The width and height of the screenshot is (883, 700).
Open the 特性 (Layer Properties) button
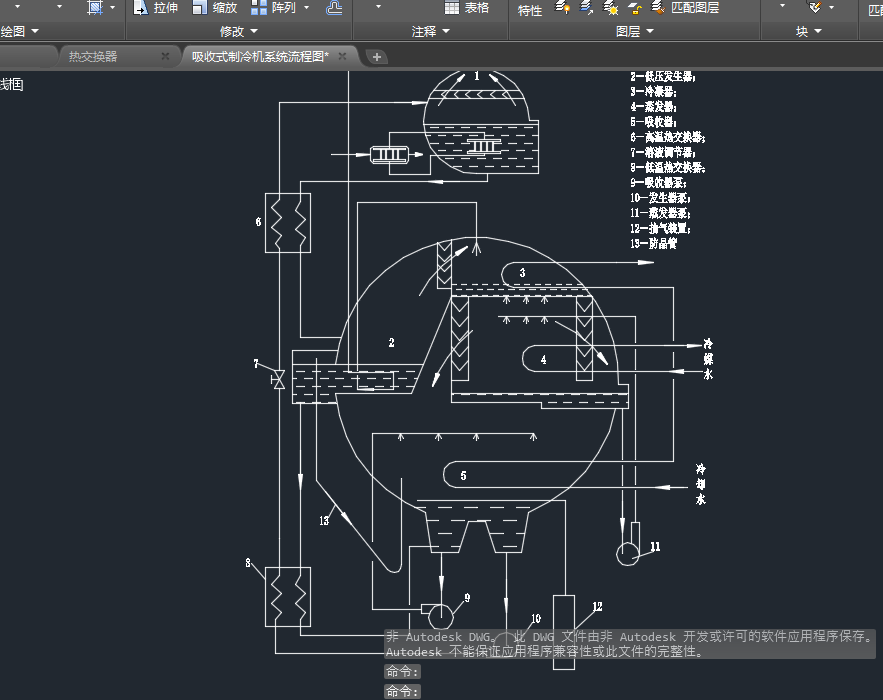[530, 10]
